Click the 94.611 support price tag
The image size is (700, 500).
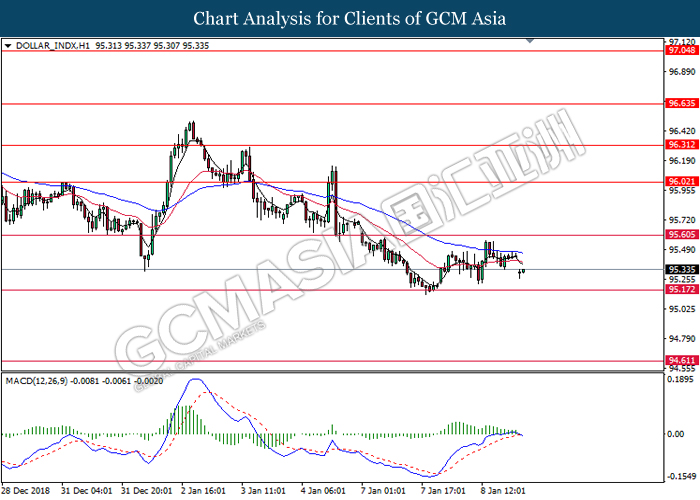pos(681,360)
